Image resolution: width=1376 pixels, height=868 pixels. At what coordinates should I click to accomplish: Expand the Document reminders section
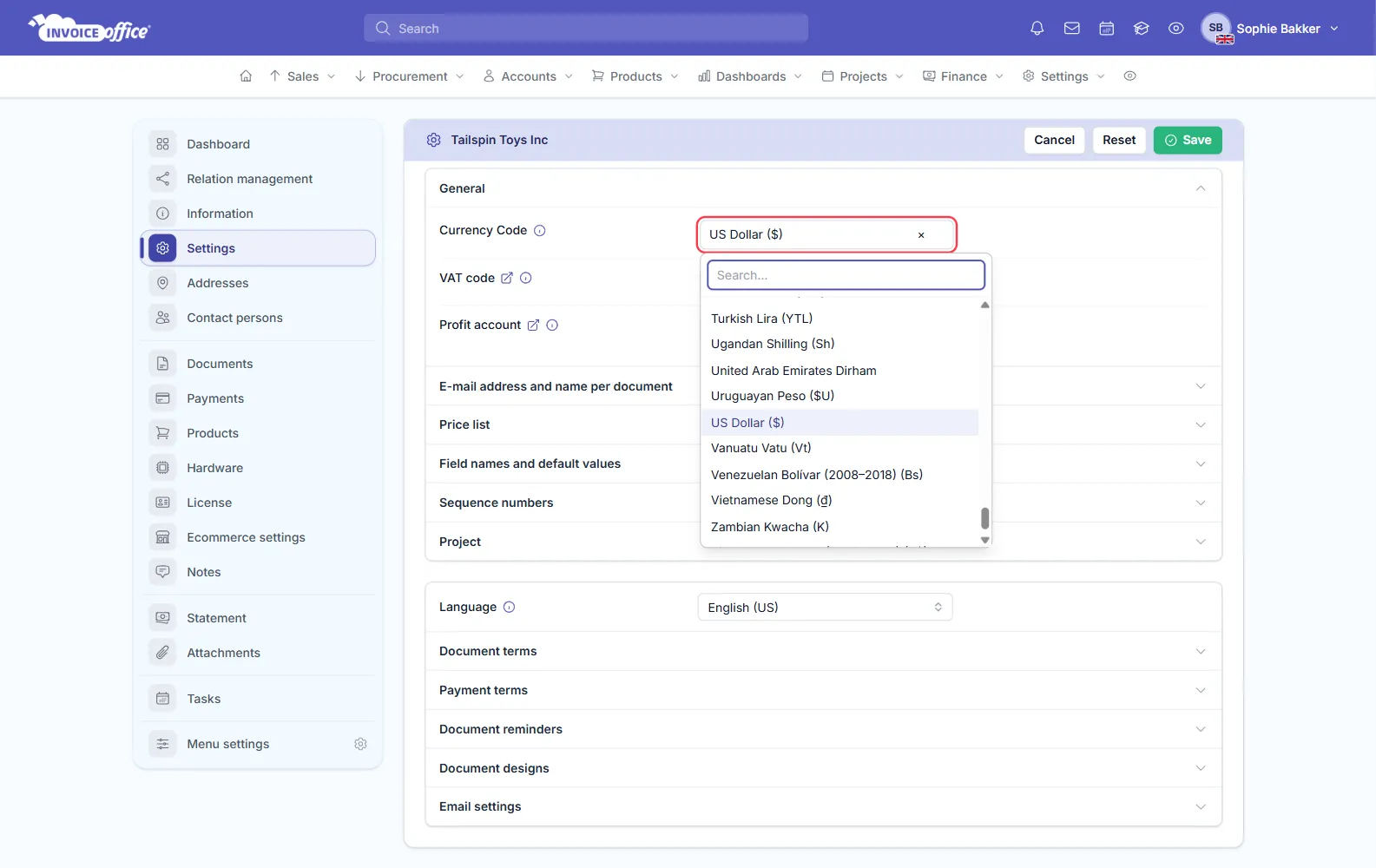[x=823, y=729]
